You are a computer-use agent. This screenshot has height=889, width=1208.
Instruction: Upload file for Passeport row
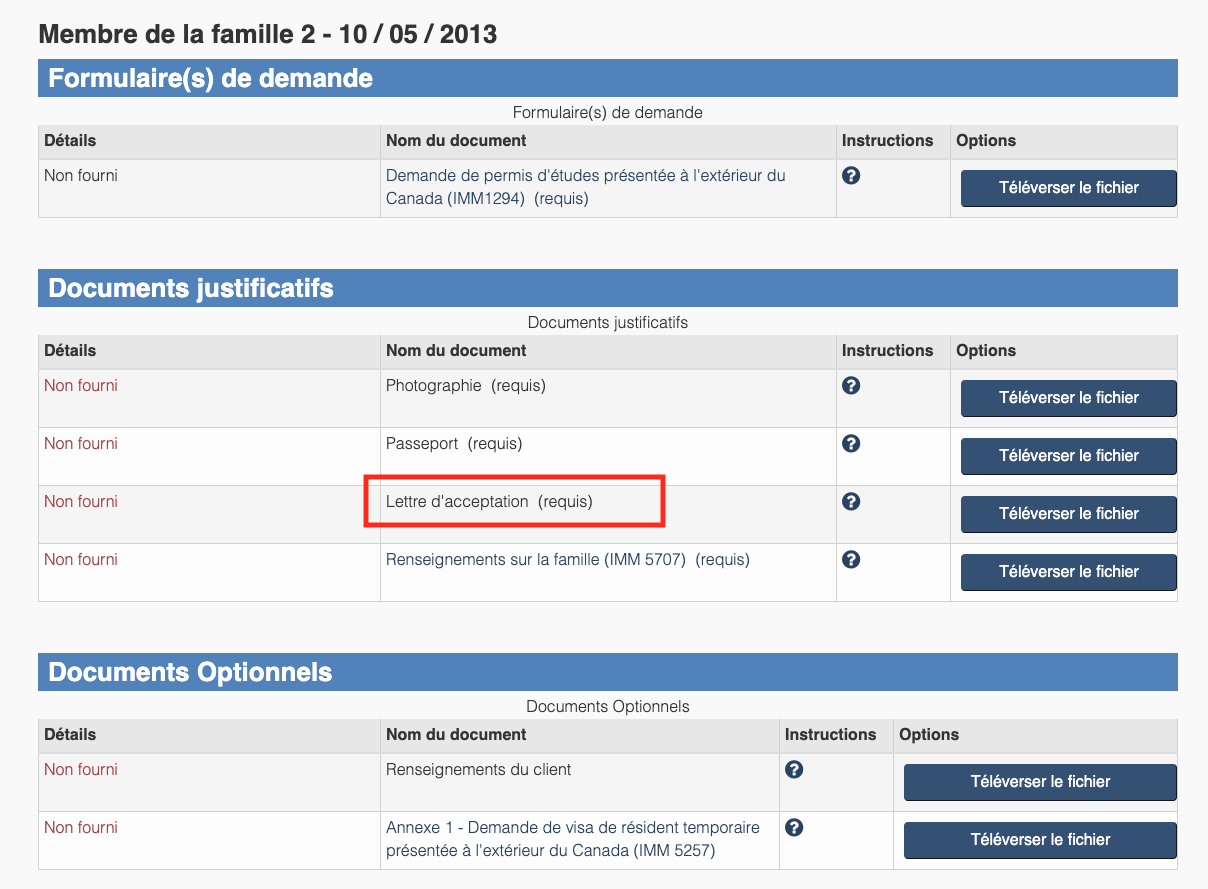click(1069, 456)
